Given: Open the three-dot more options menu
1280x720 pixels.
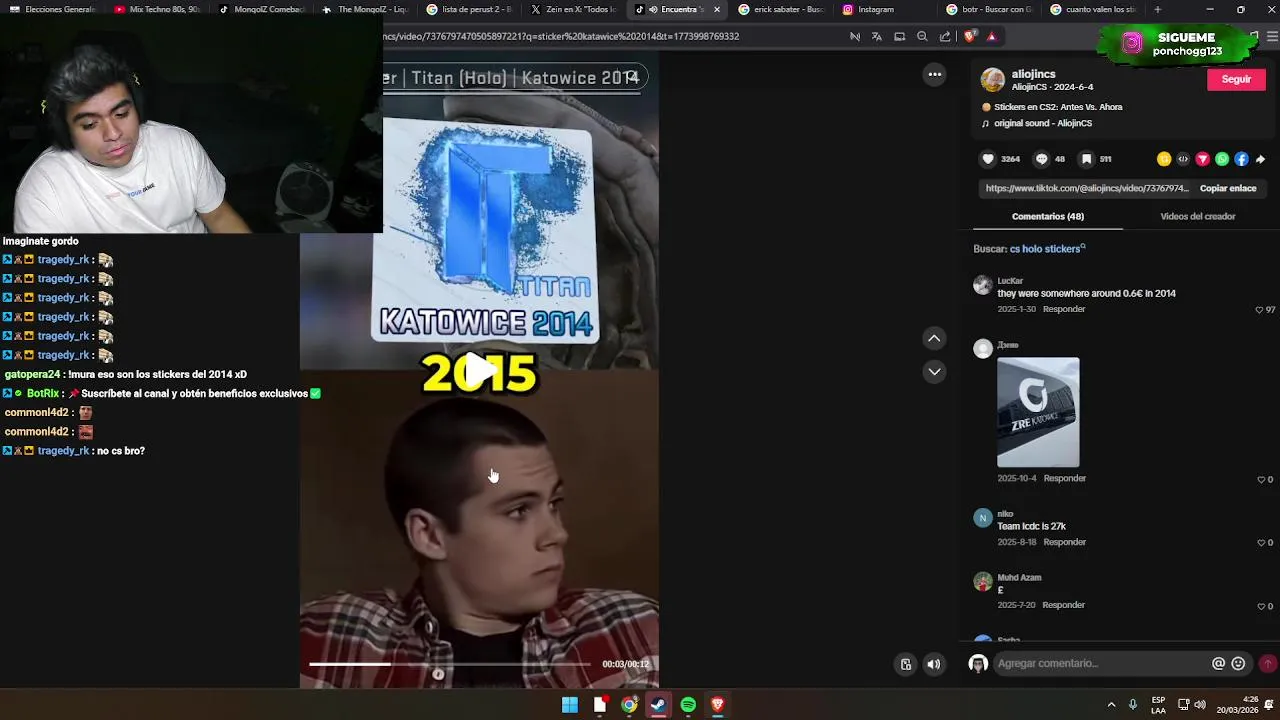Looking at the screenshot, I should tap(934, 74).
